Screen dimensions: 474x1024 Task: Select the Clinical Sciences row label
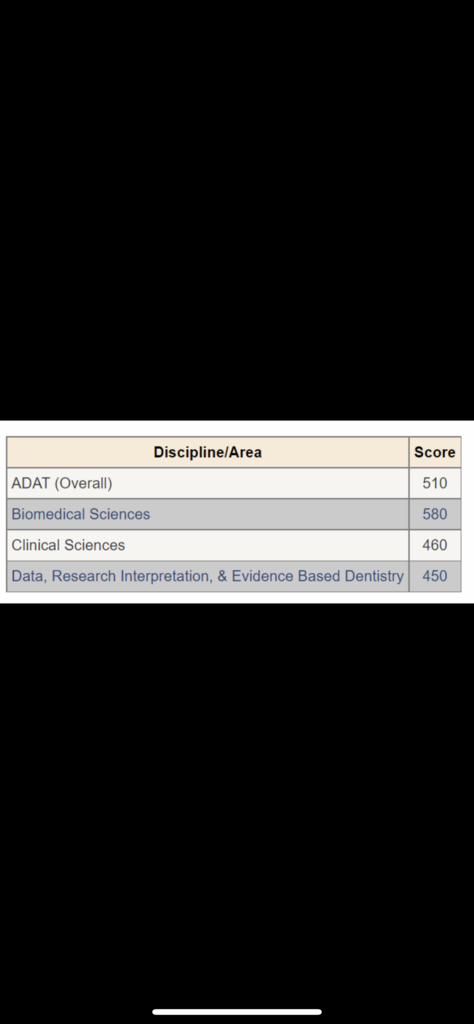point(68,545)
